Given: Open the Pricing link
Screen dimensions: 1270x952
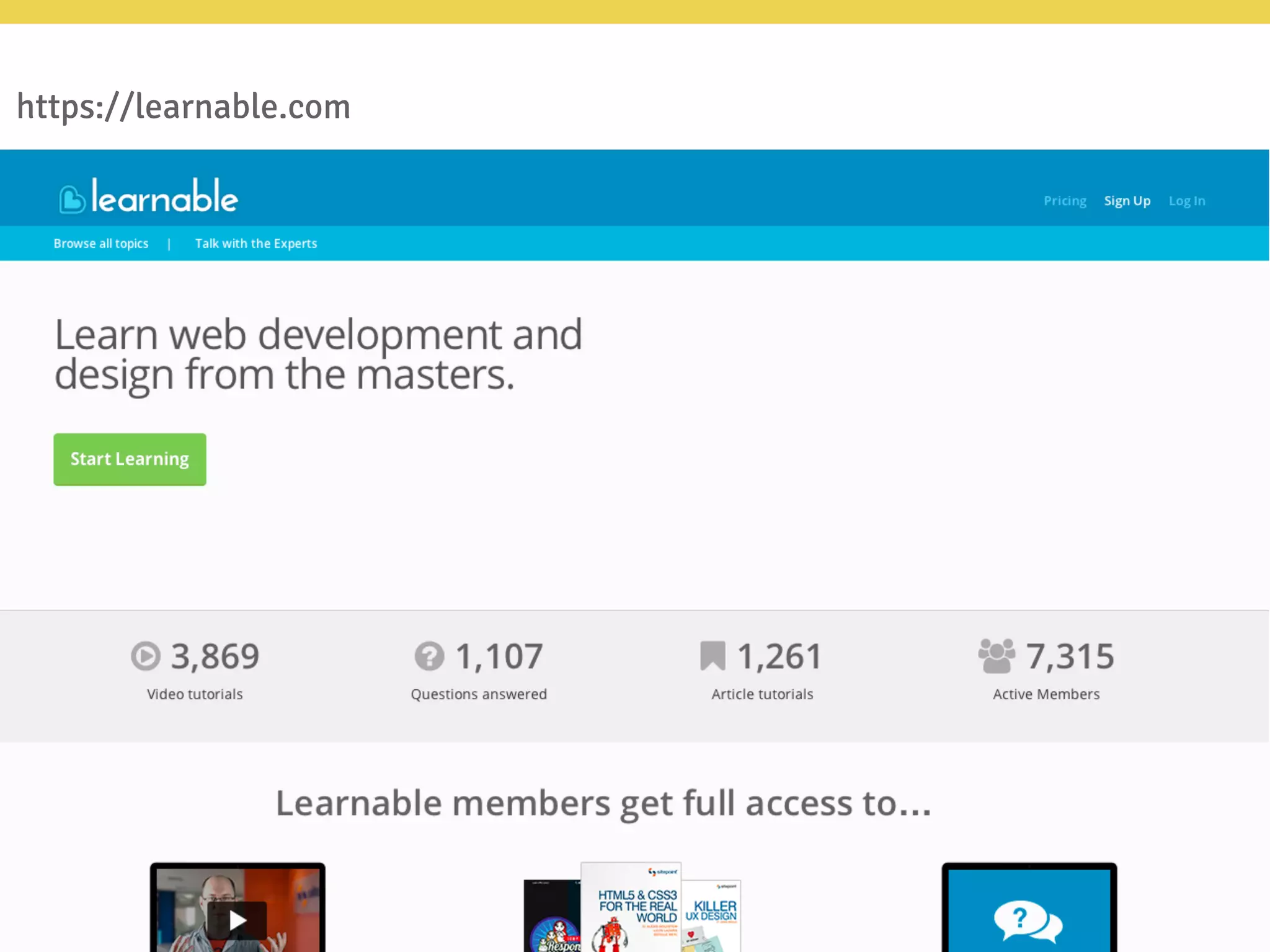Looking at the screenshot, I should tap(1065, 201).
